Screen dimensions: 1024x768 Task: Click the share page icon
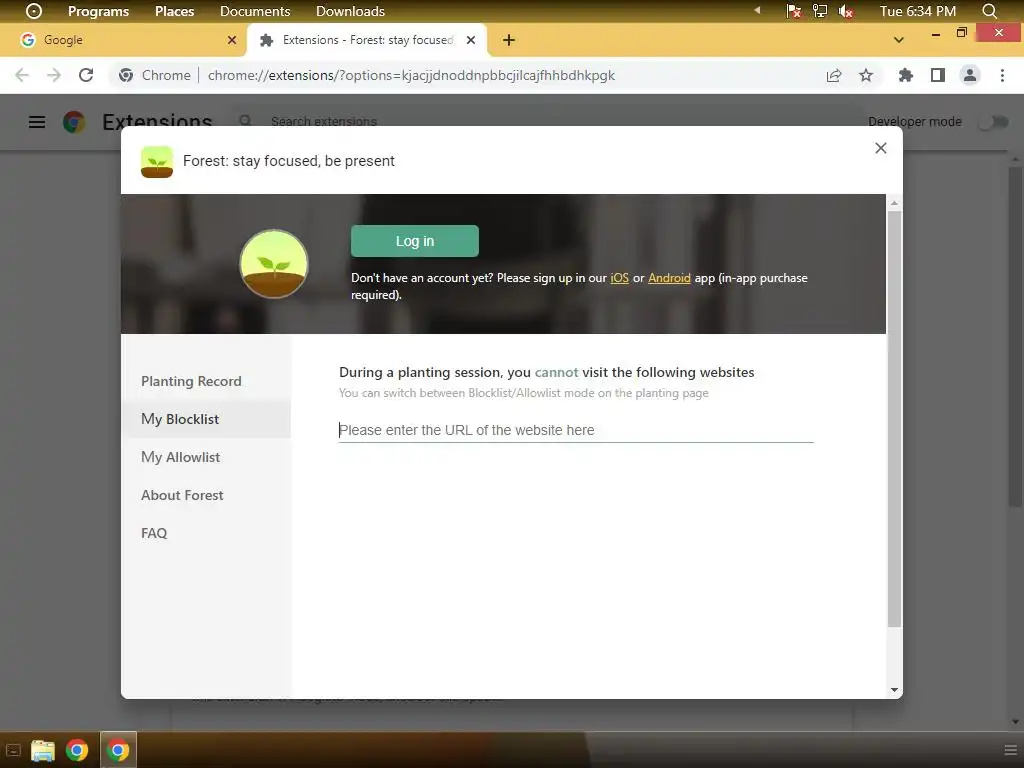tap(834, 75)
